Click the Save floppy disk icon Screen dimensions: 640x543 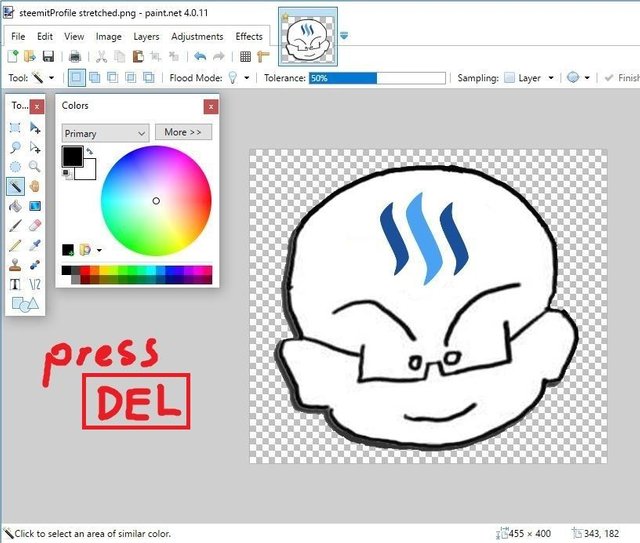coord(48,56)
